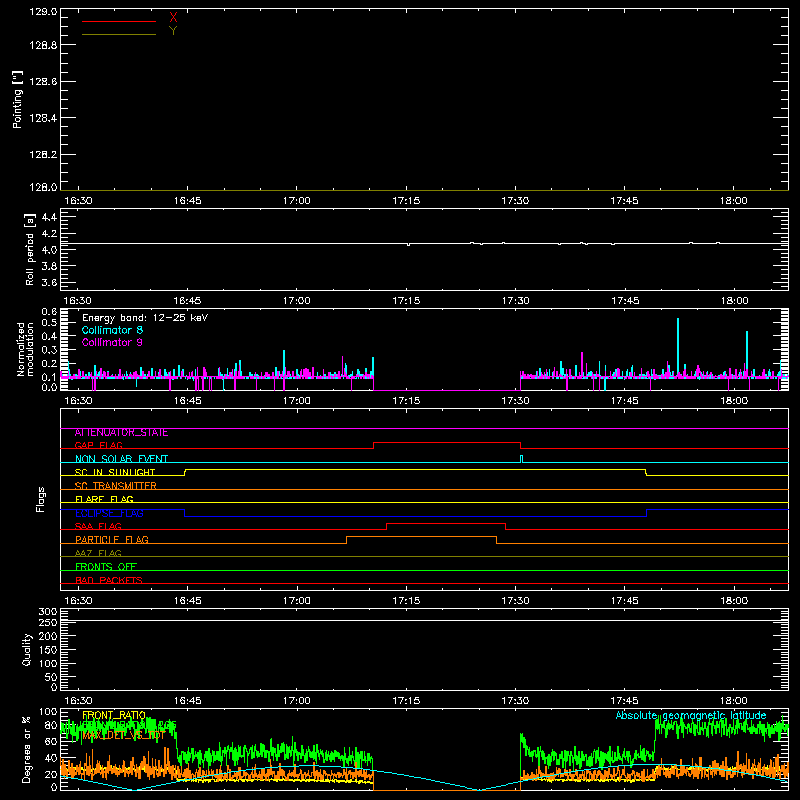Click the Quality axis title
Viewport: 800px width, 800px height.
[x=27, y=649]
